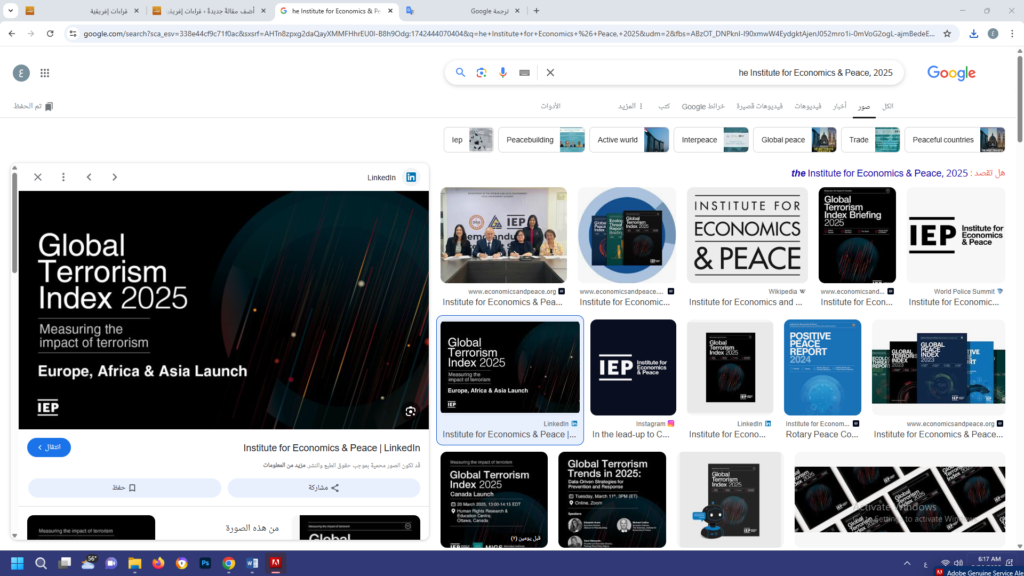Launch Photoshop from the Windows taskbar
1024x576 pixels.
point(205,564)
